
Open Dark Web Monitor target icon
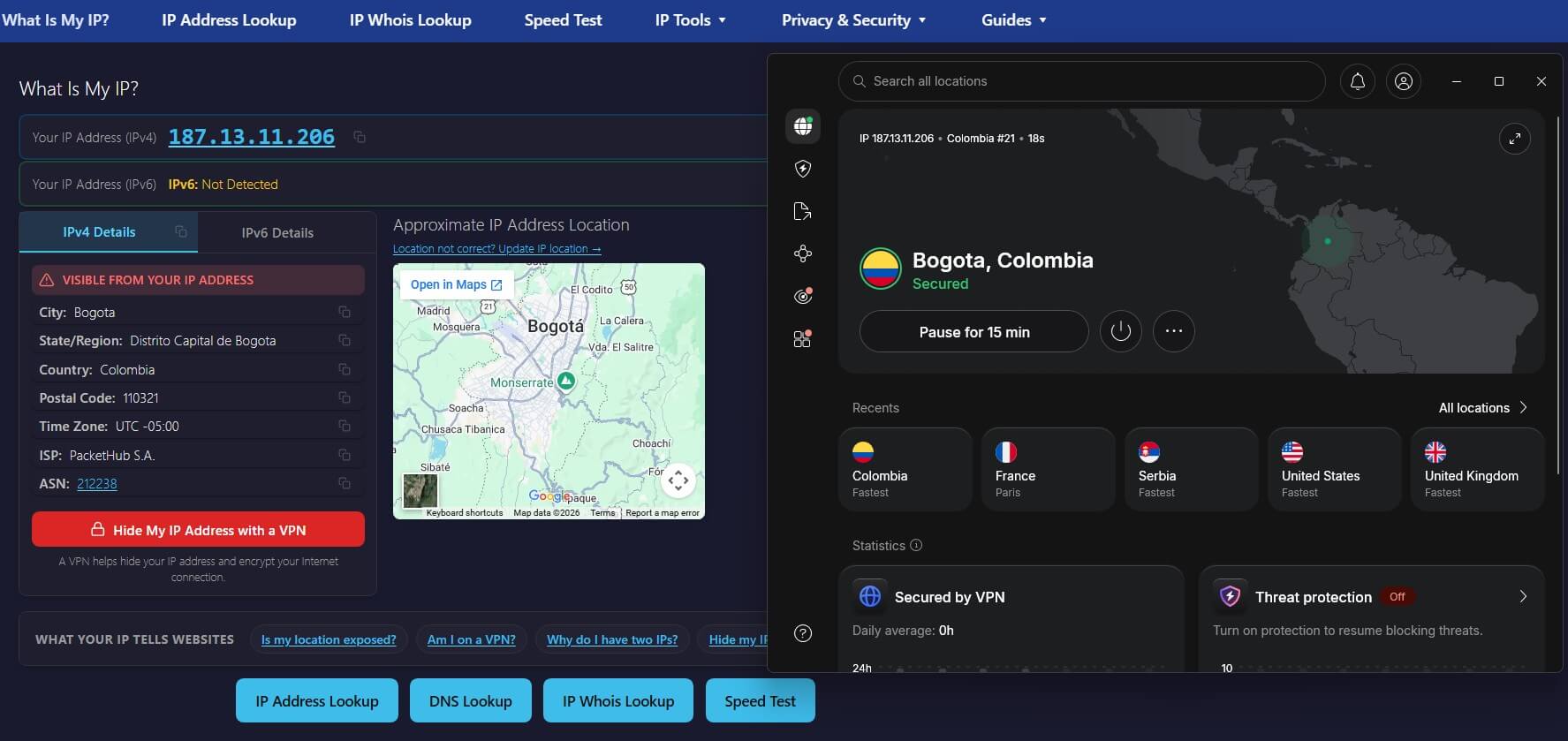(803, 296)
